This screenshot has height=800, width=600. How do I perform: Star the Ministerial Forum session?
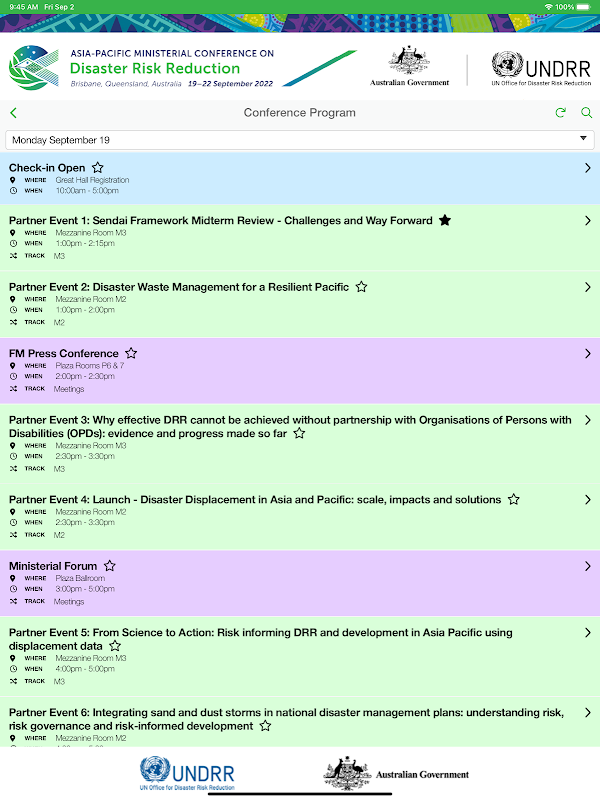[110, 566]
